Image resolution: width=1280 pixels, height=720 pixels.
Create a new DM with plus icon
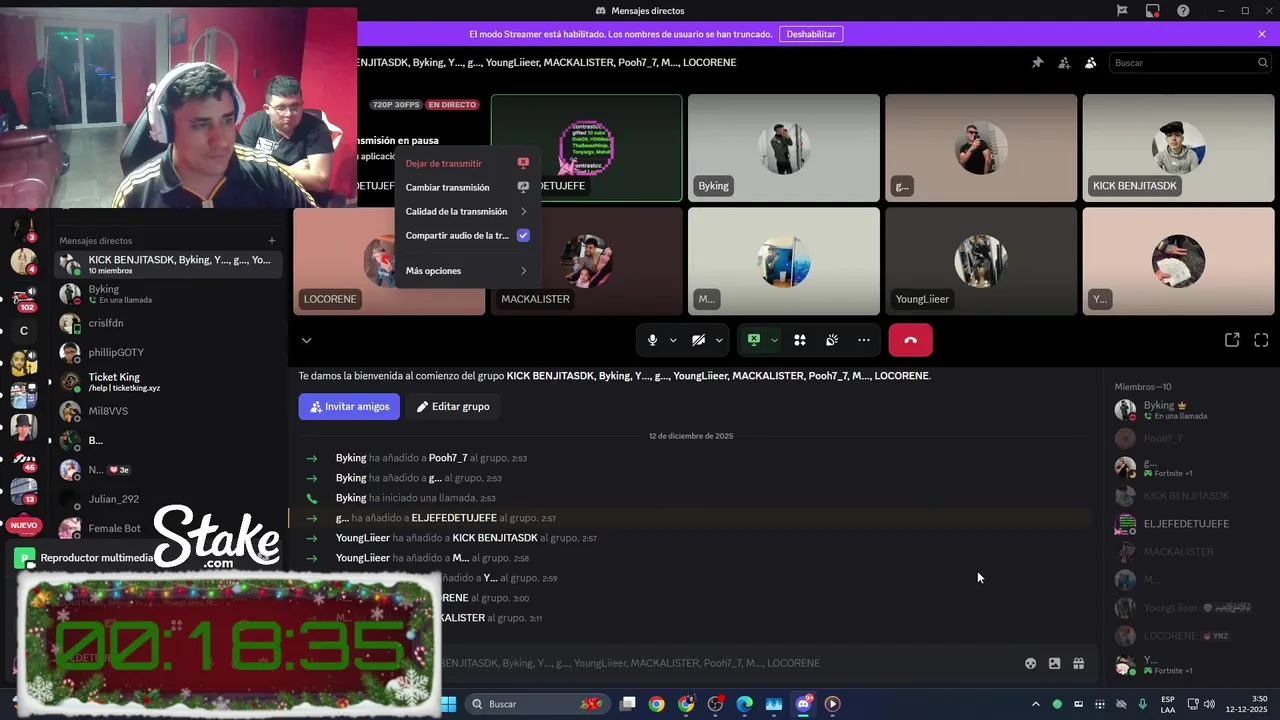(x=271, y=241)
